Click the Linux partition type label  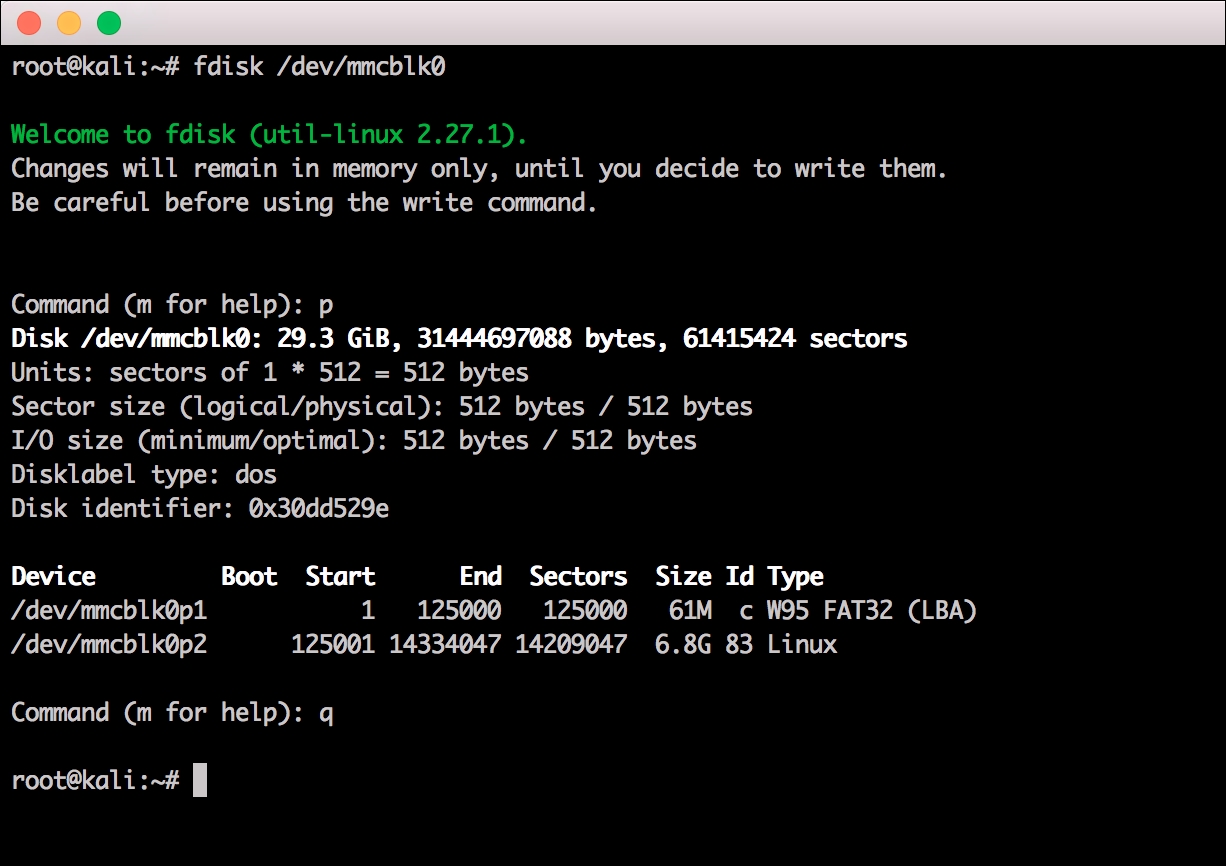[805, 644]
